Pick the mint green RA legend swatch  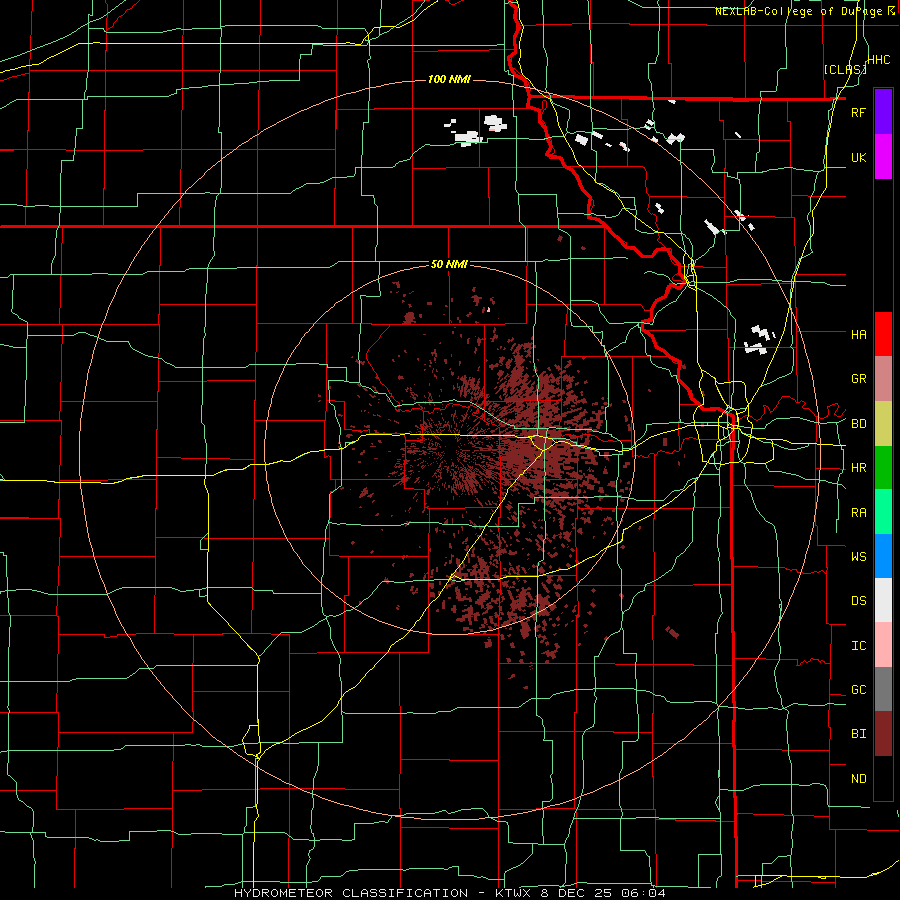pyautogui.click(x=883, y=512)
